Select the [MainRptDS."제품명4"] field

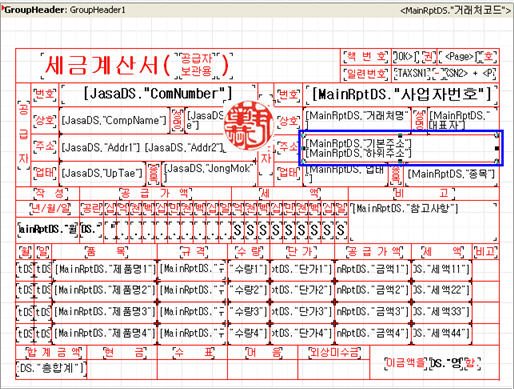[104, 333]
